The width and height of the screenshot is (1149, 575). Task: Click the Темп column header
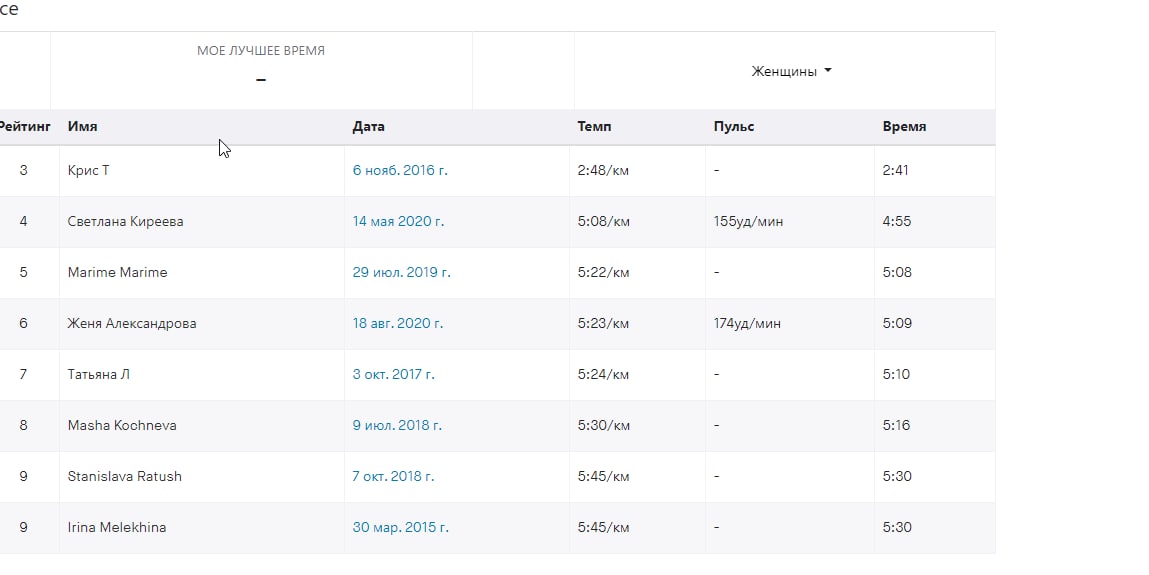[x=594, y=126]
